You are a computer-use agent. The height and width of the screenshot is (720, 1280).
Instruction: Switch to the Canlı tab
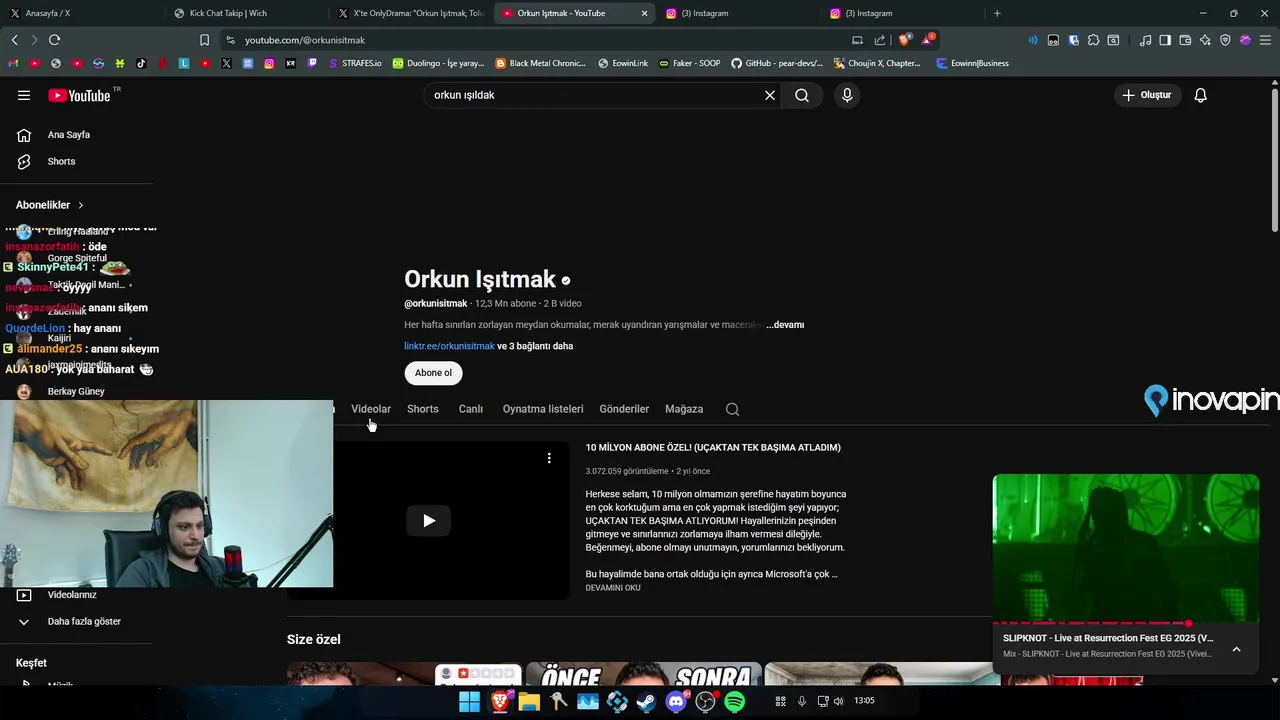pyautogui.click(x=471, y=409)
